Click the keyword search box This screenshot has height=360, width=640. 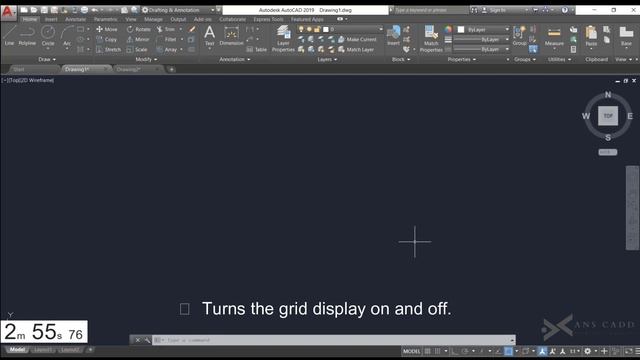(x=431, y=10)
